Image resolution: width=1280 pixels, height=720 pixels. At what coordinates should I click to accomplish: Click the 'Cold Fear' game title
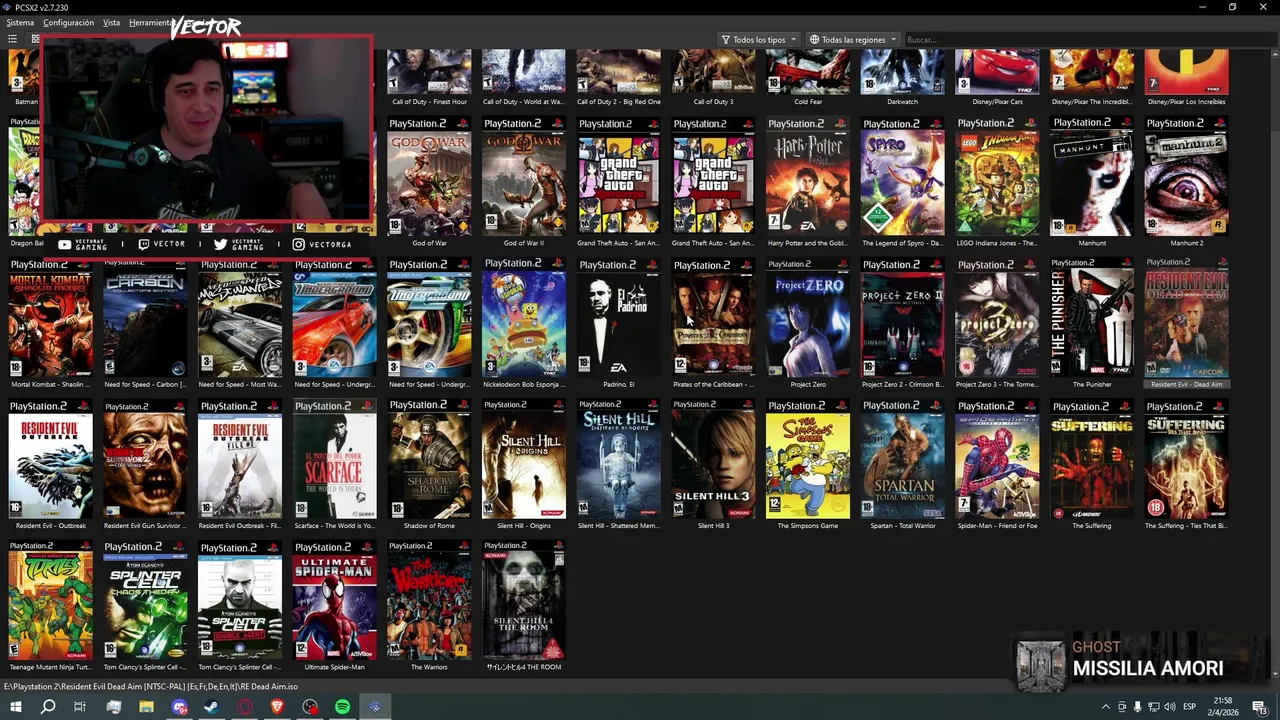[x=808, y=102]
